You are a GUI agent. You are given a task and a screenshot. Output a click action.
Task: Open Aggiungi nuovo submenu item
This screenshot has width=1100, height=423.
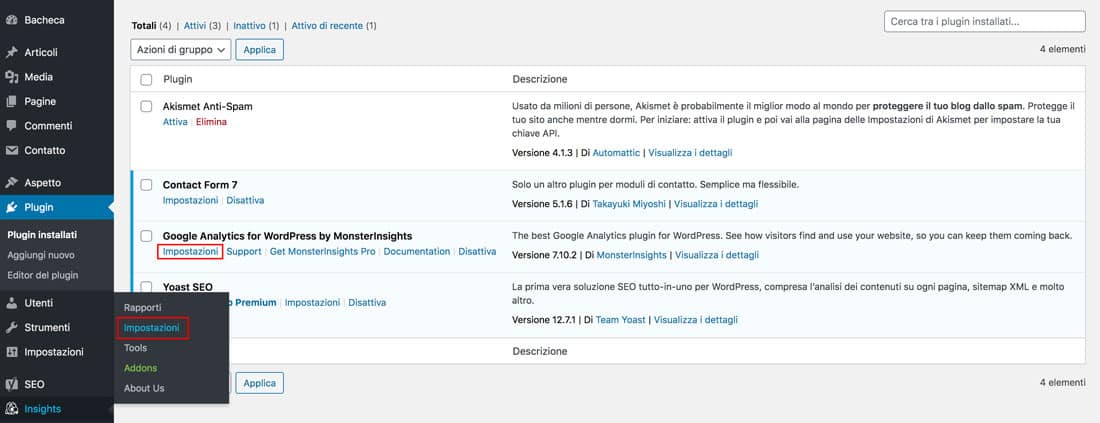(41, 255)
